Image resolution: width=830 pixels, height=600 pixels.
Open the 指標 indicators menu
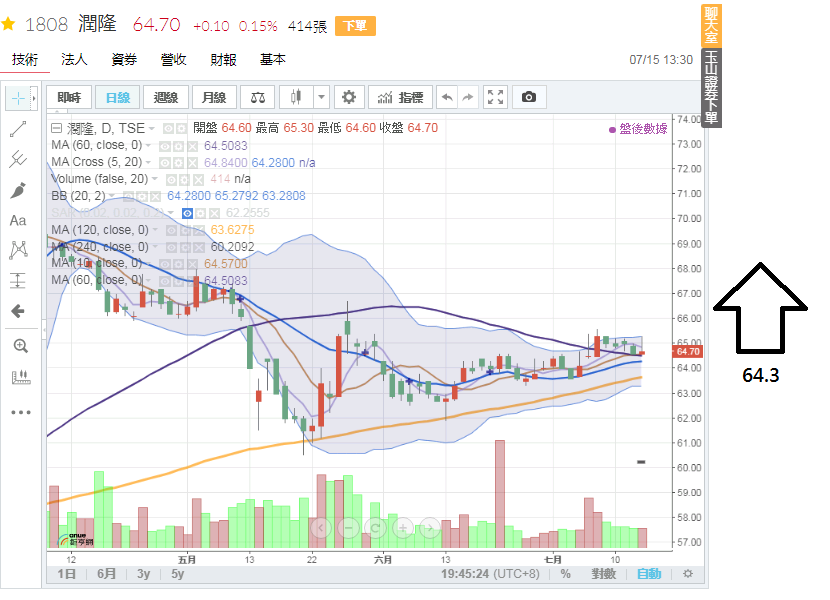399,97
